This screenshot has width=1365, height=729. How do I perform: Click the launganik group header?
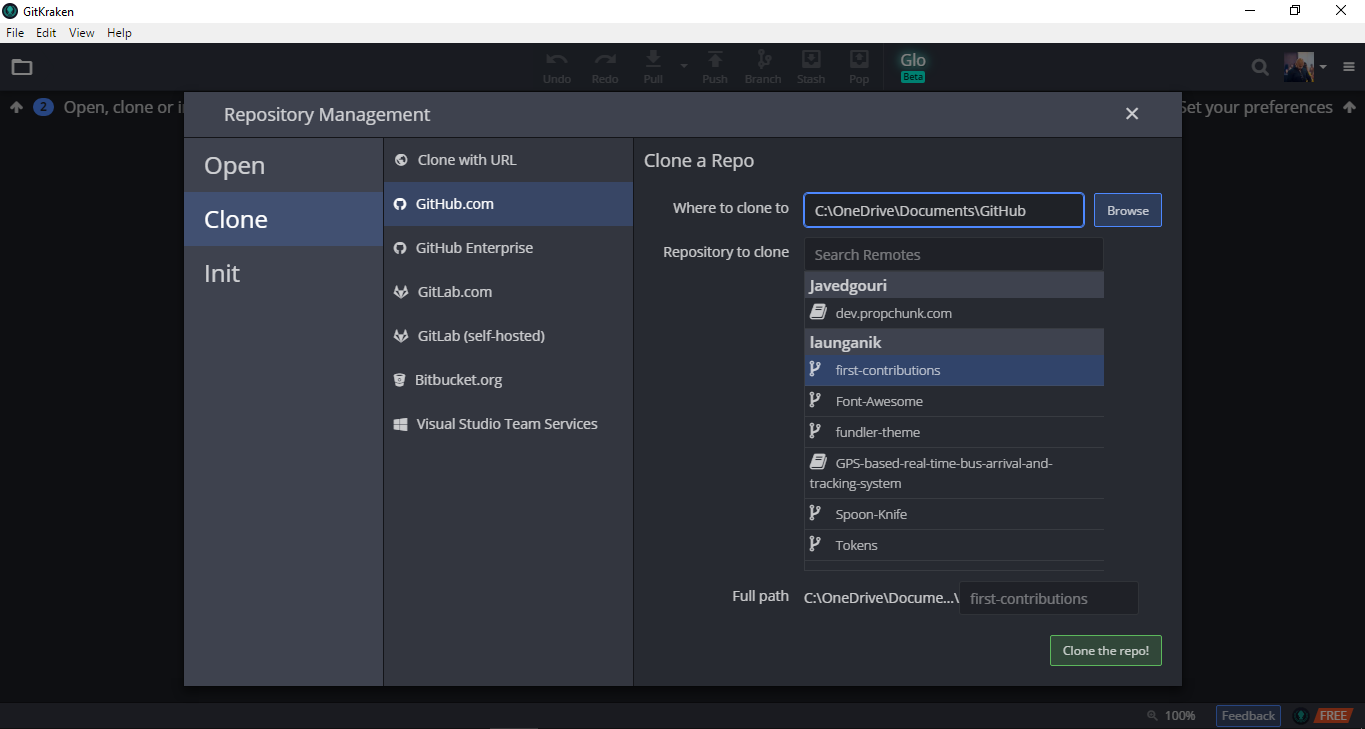tap(954, 342)
